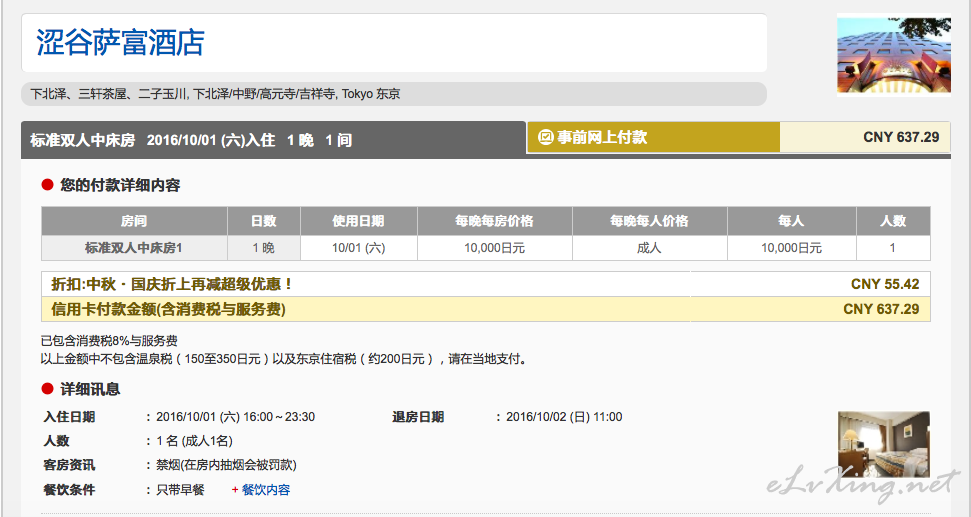The height and width of the screenshot is (517, 971).
Task: Click the 使用日期 column header
Action: [x=359, y=221]
